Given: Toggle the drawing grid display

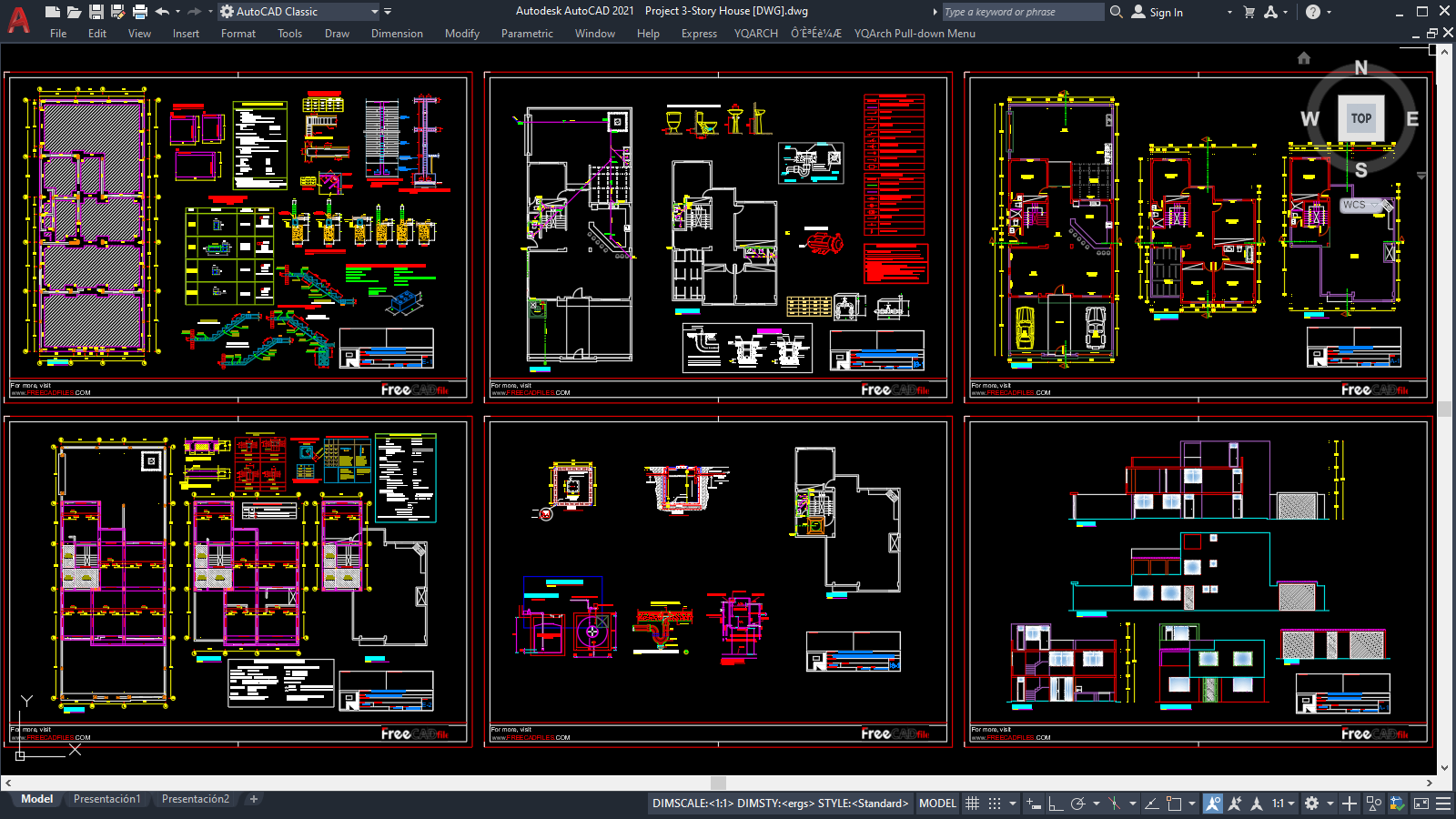Looking at the screenshot, I should (x=972, y=804).
